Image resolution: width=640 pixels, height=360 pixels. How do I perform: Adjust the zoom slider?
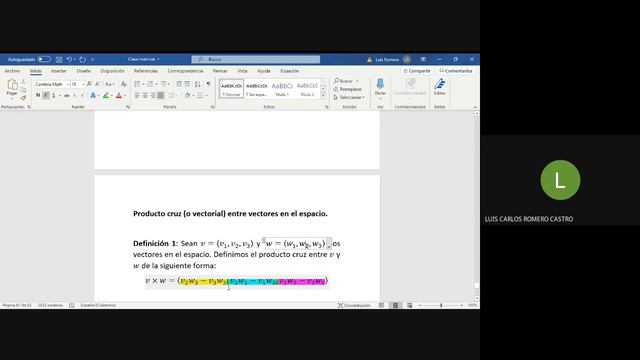[441, 305]
